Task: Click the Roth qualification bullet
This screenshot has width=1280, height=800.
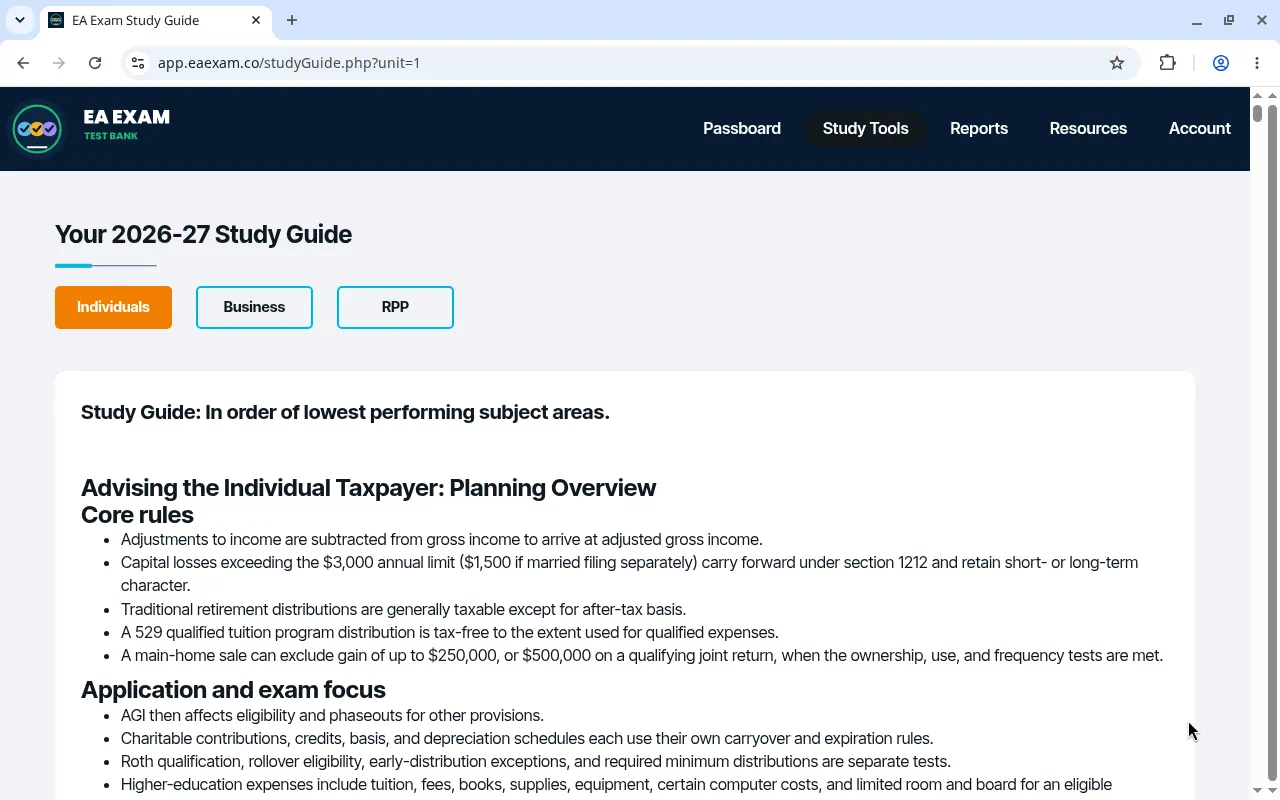Action: 536,762
